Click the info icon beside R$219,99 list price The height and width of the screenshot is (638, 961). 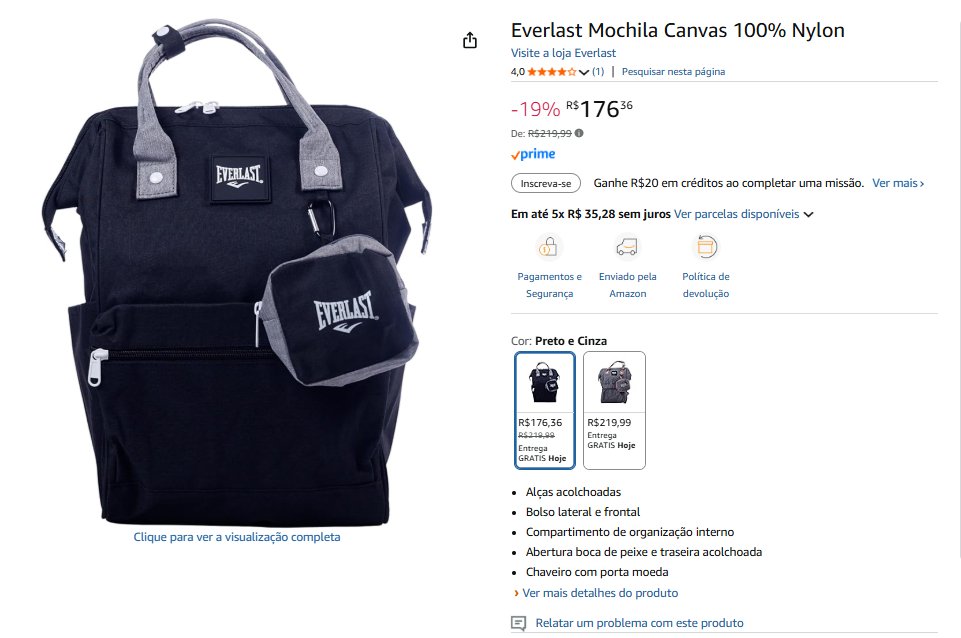(579, 133)
